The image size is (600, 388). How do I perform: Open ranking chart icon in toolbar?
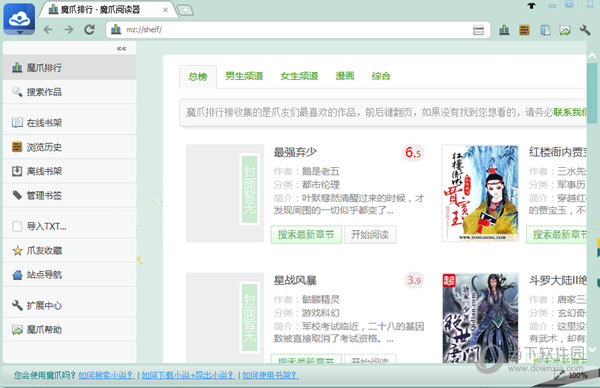tap(504, 30)
